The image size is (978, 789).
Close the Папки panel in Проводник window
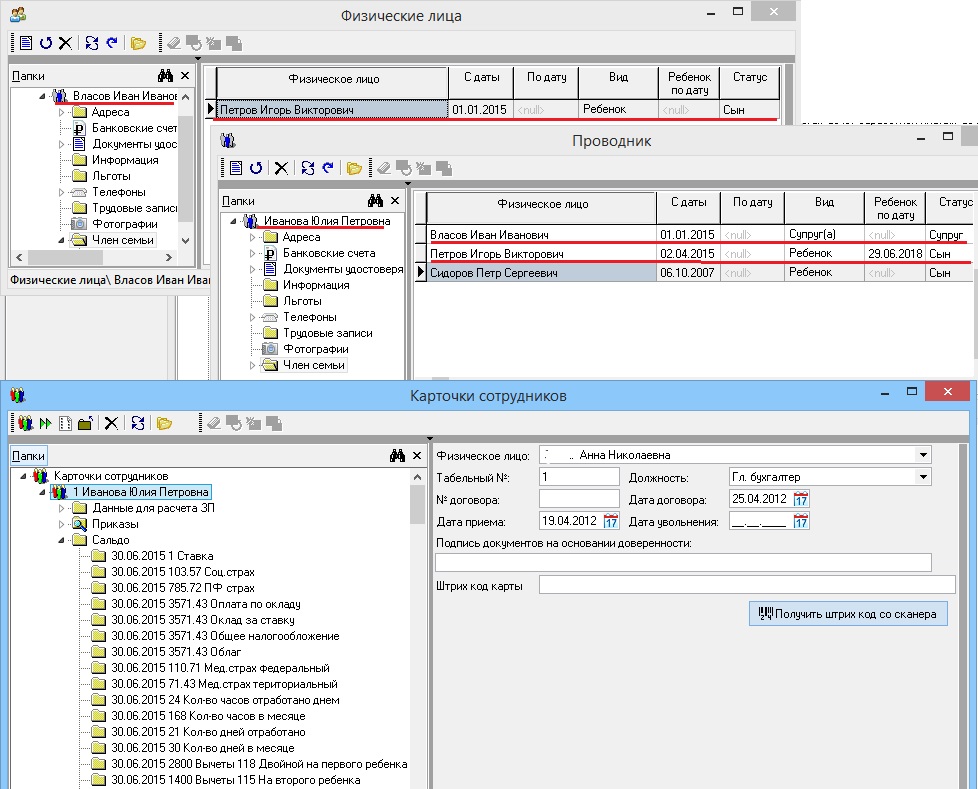[395, 200]
